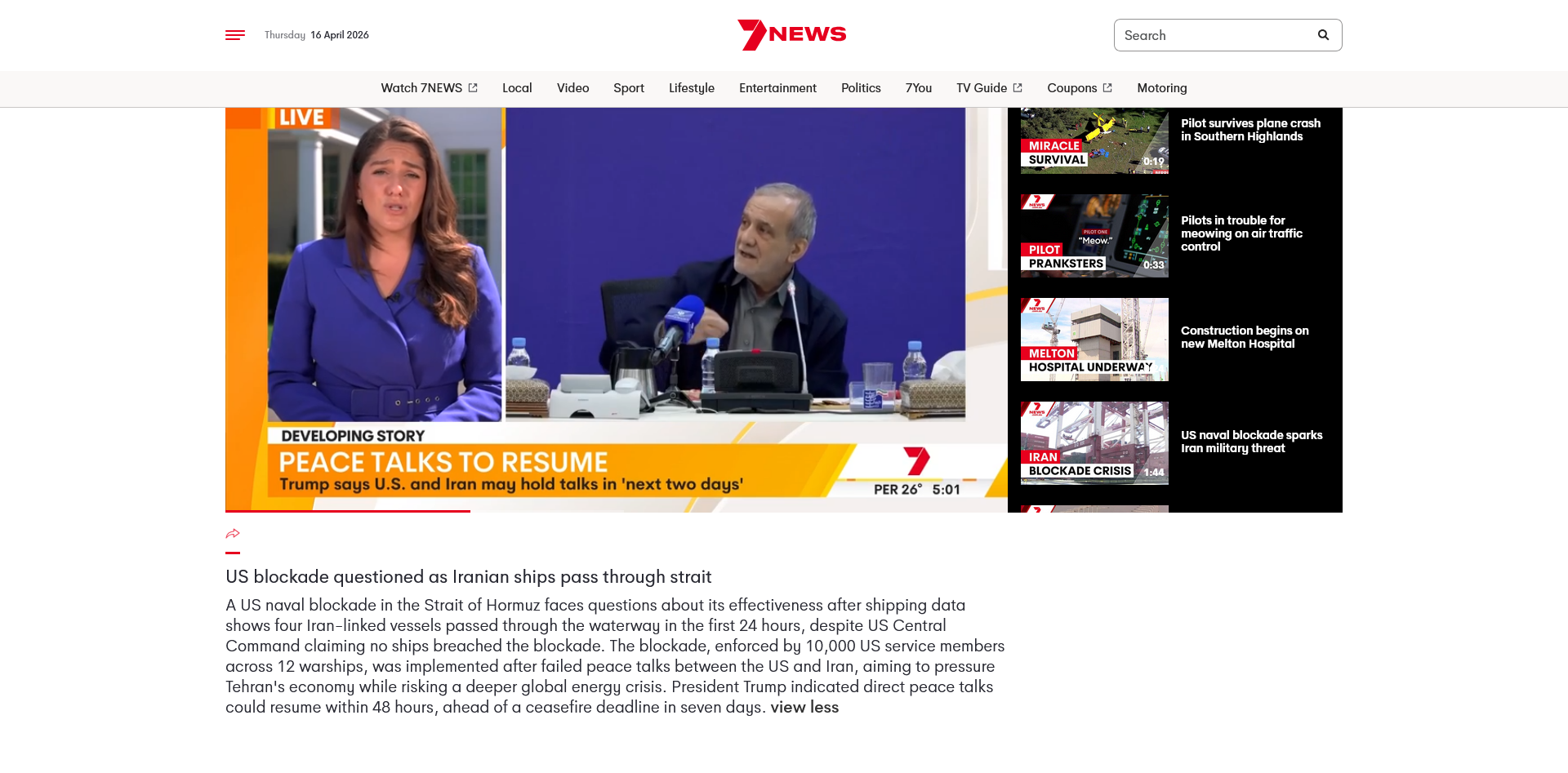The image size is (1568, 773).
Task: Open the Lifestyle section
Action: pyautogui.click(x=692, y=88)
